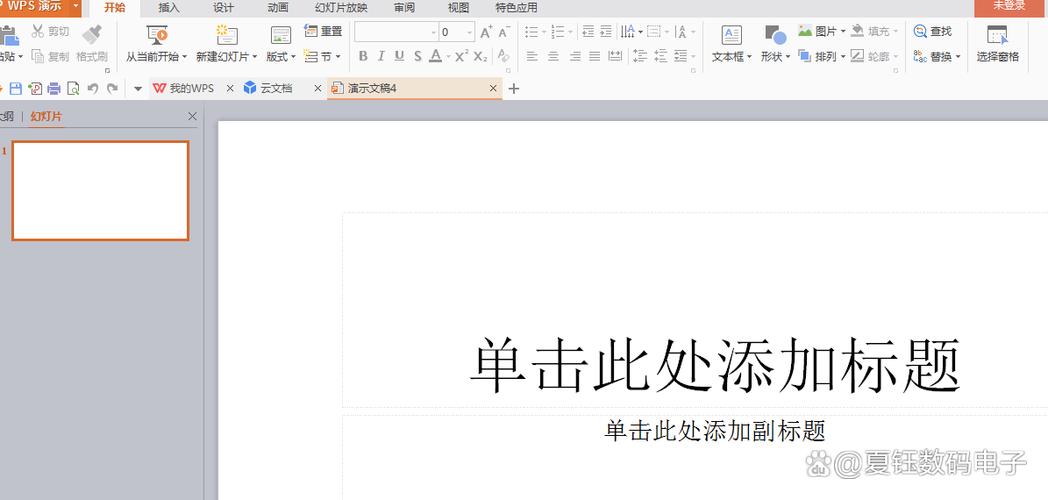This screenshot has width=1048, height=500.
Task: Toggle Italic formatting
Action: click(381, 56)
